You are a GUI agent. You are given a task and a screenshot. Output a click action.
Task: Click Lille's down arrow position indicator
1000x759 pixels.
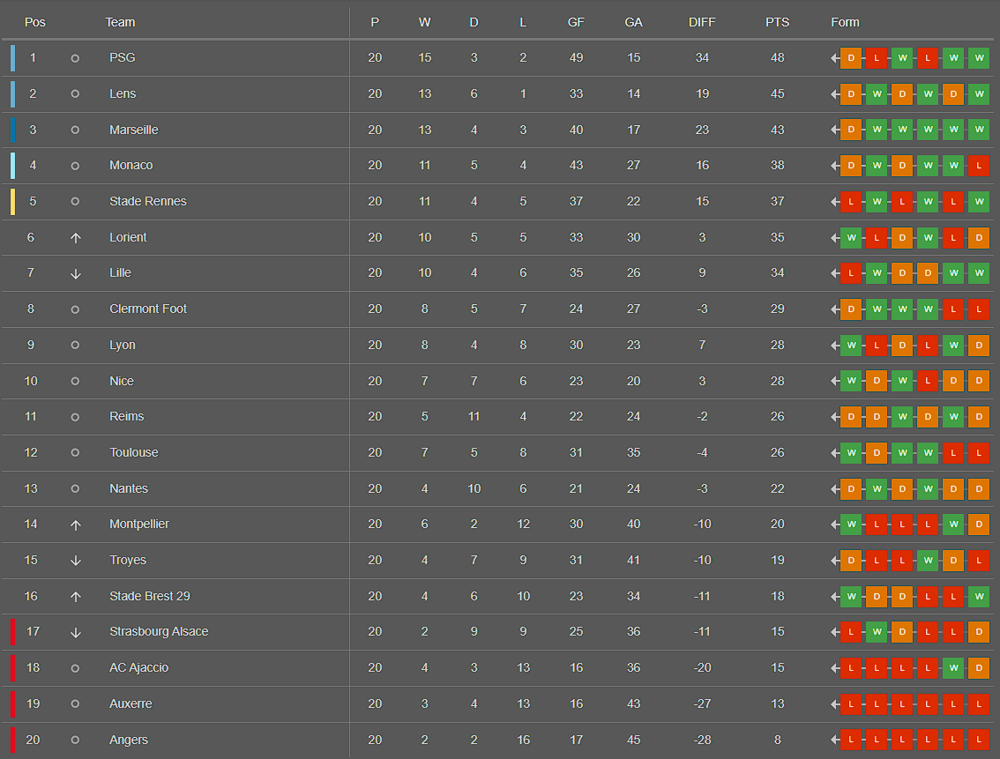click(75, 273)
